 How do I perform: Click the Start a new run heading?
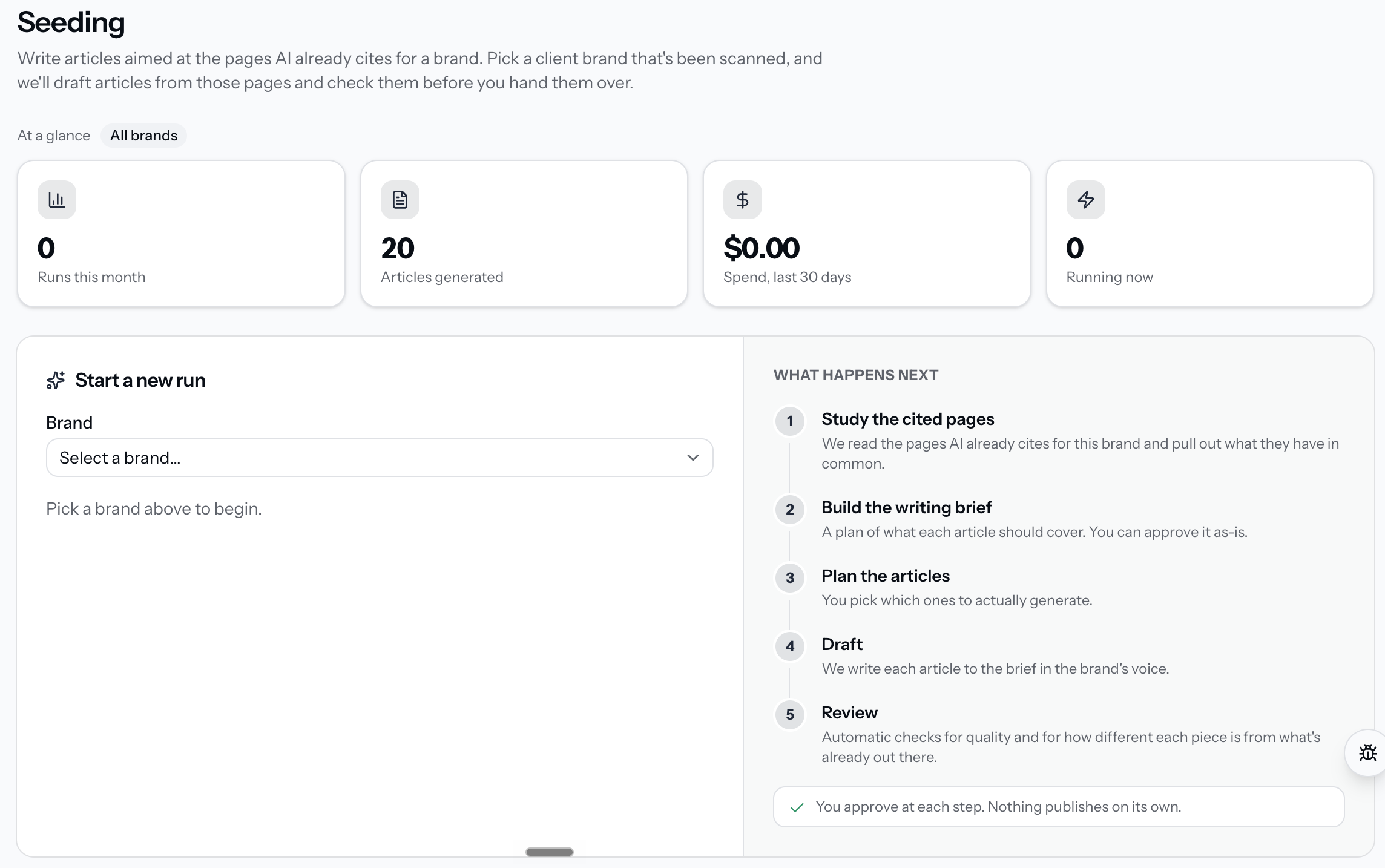pos(140,380)
